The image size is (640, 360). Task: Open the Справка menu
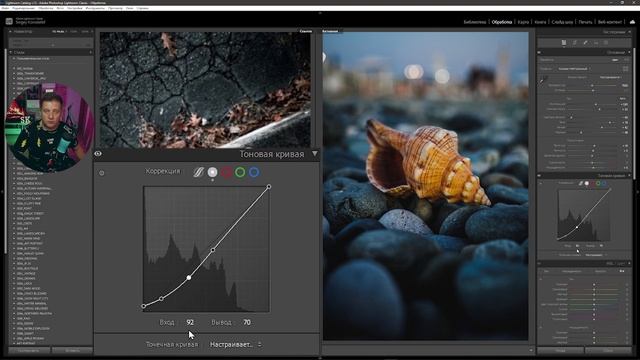[142, 8]
